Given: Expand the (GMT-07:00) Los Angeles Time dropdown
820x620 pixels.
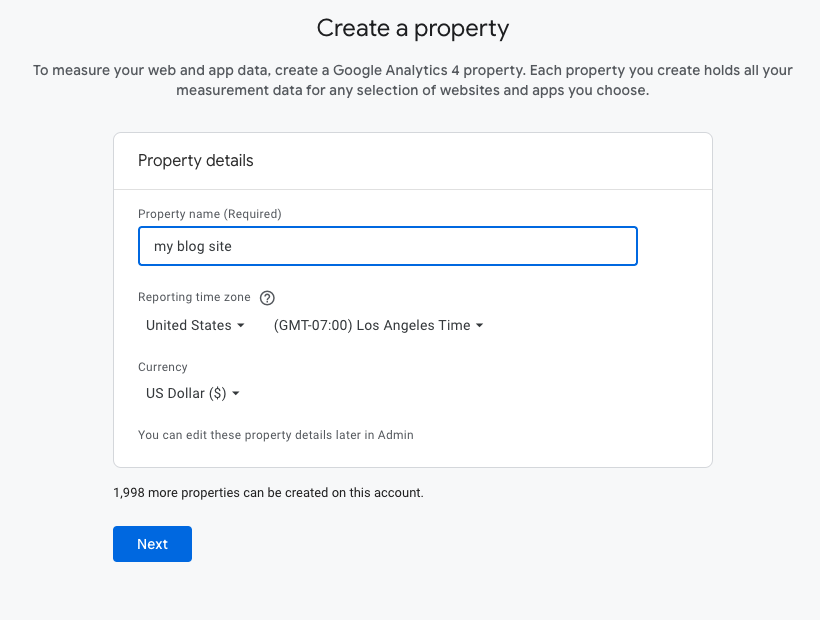Looking at the screenshot, I should [378, 325].
